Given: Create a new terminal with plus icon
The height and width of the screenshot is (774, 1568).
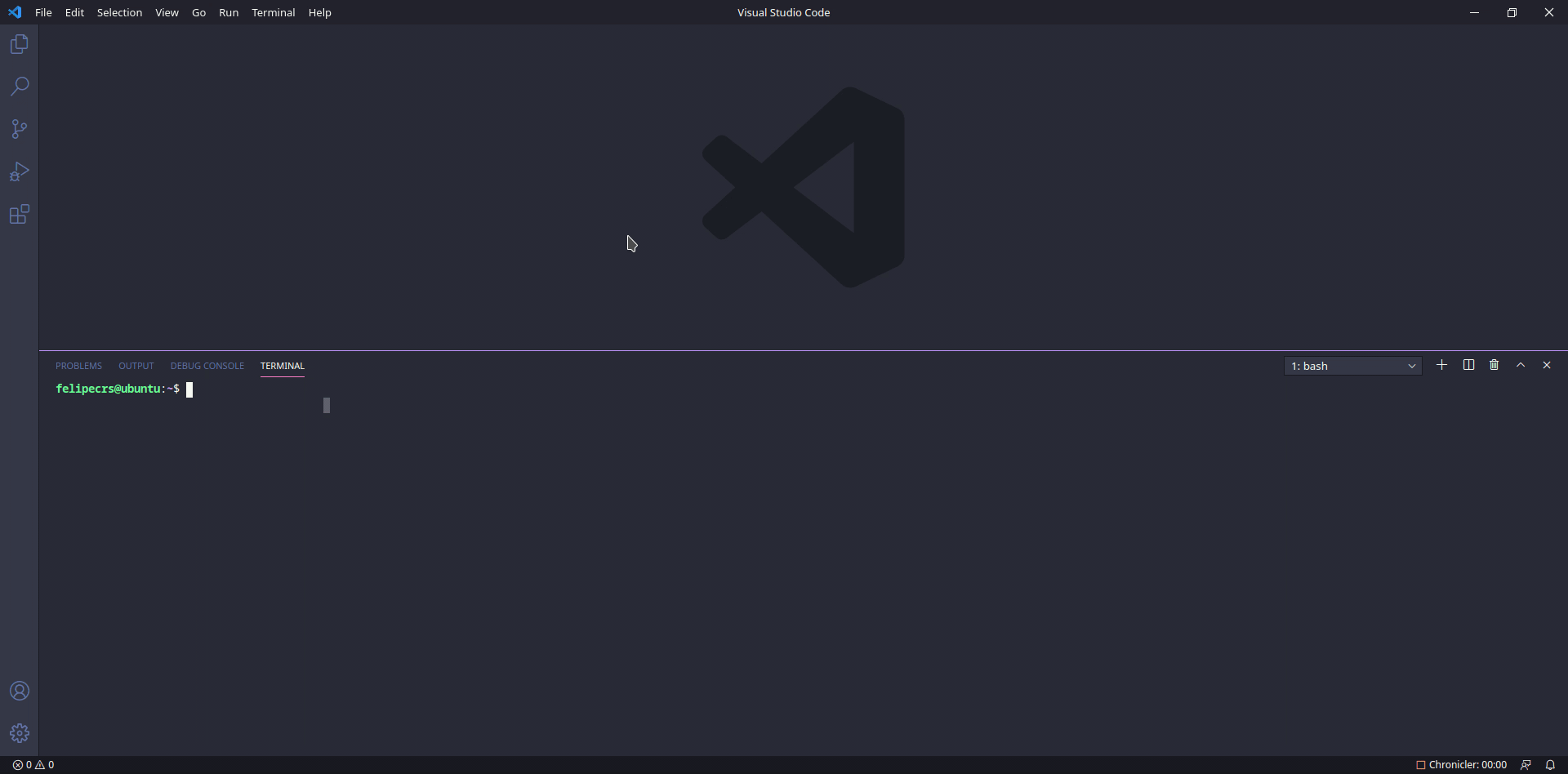Looking at the screenshot, I should (1441, 365).
